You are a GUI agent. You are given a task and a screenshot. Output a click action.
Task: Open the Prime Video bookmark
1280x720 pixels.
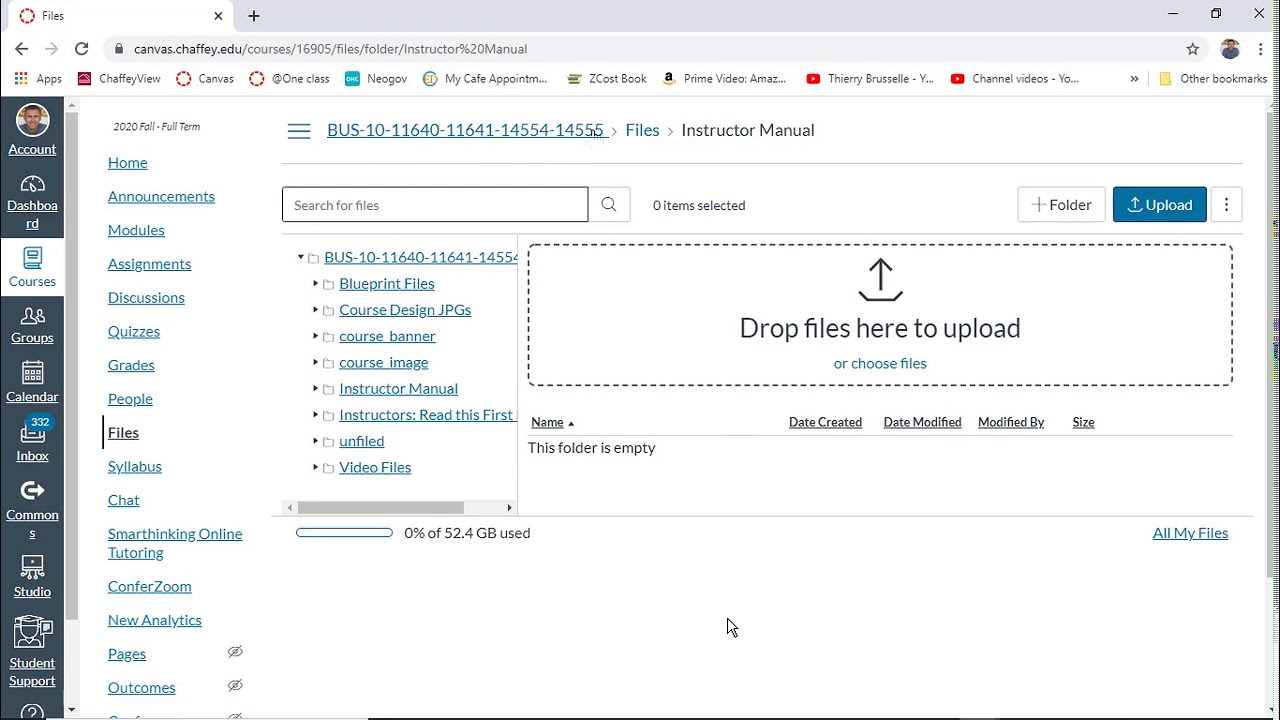[724, 78]
